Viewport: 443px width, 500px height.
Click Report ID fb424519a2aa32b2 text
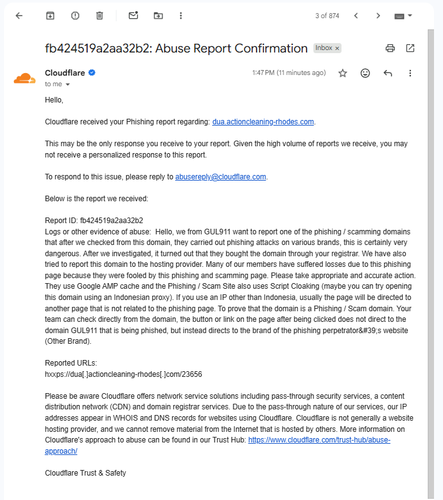pos(94,220)
